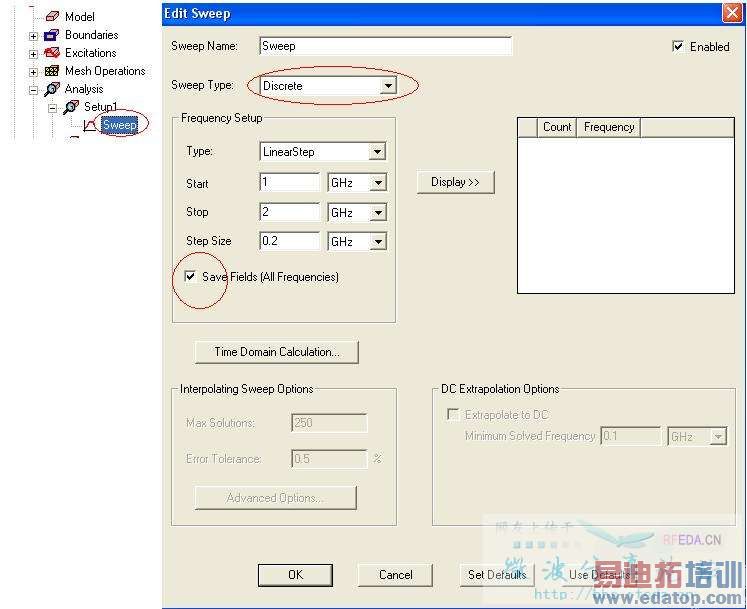
Task: Click the OK button
Action: (x=295, y=575)
